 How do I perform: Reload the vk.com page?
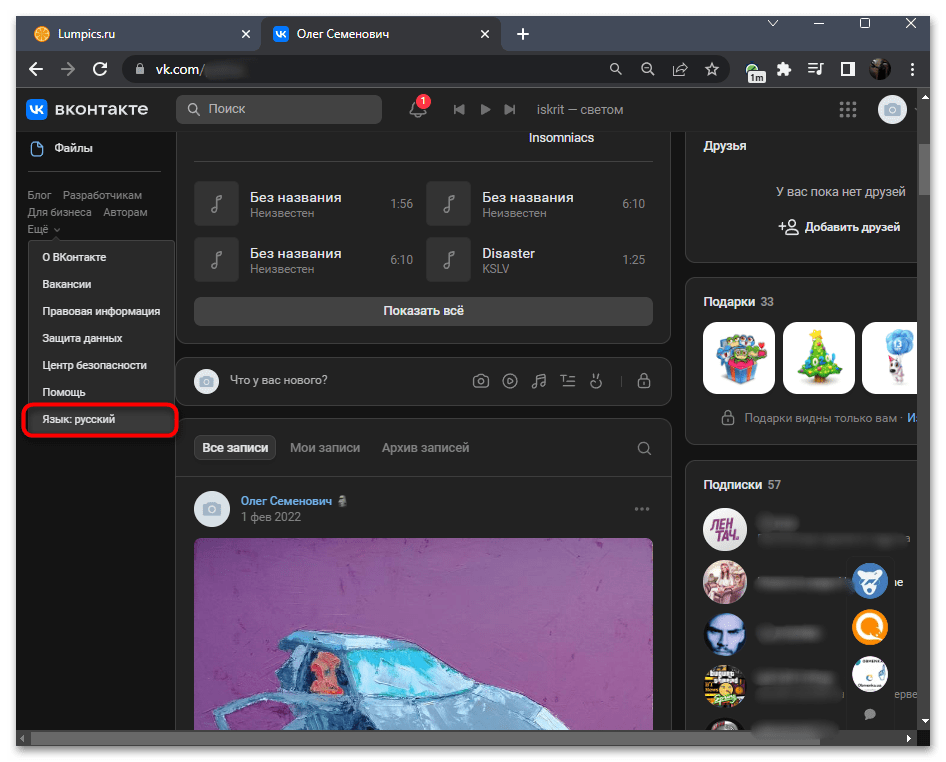(x=100, y=69)
